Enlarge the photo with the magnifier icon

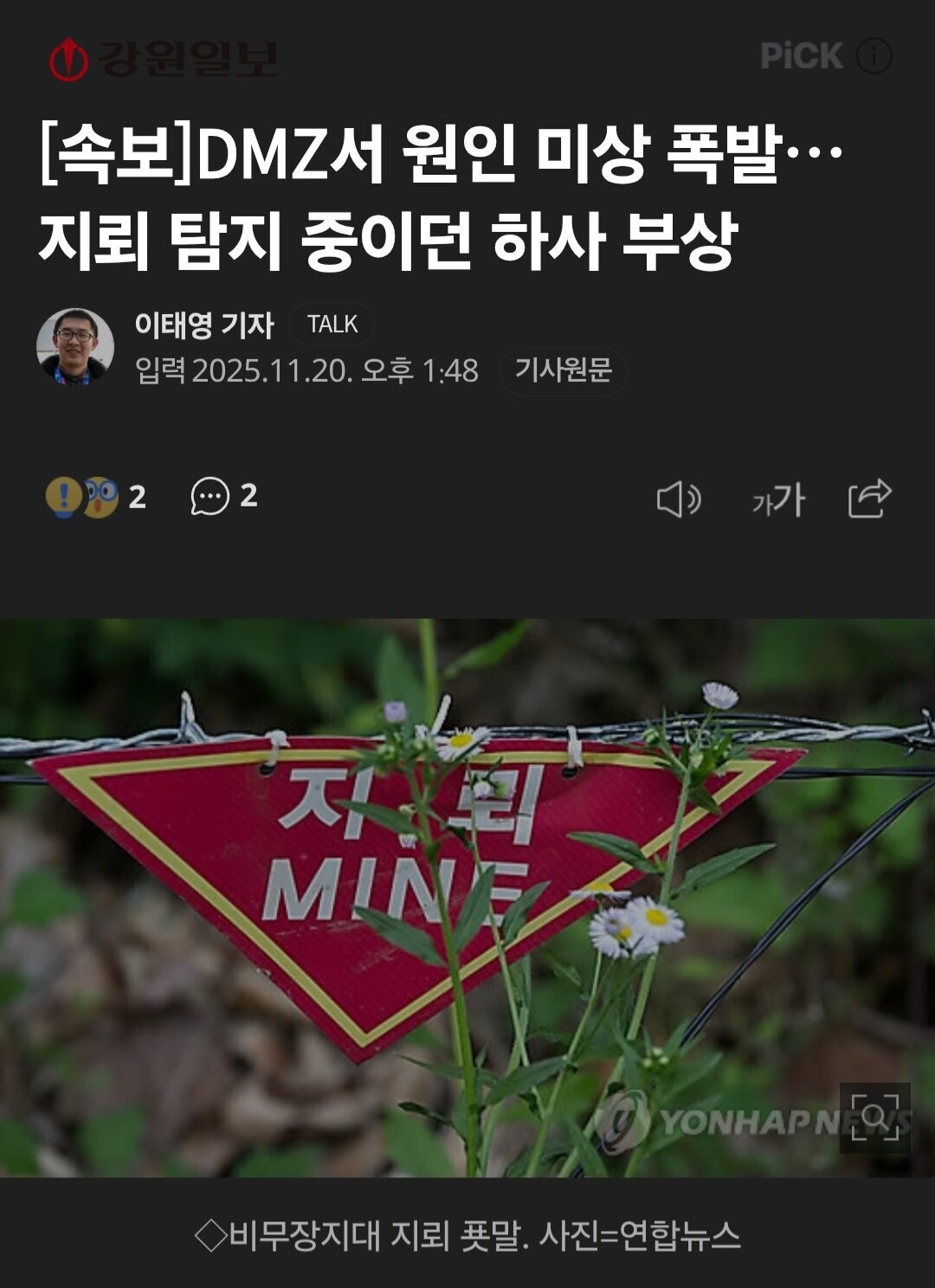tap(874, 1117)
